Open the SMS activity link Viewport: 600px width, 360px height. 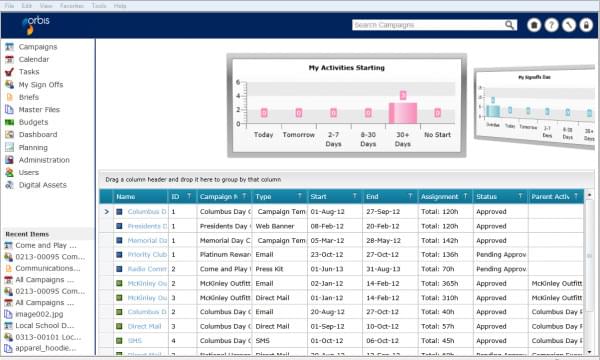tap(135, 341)
